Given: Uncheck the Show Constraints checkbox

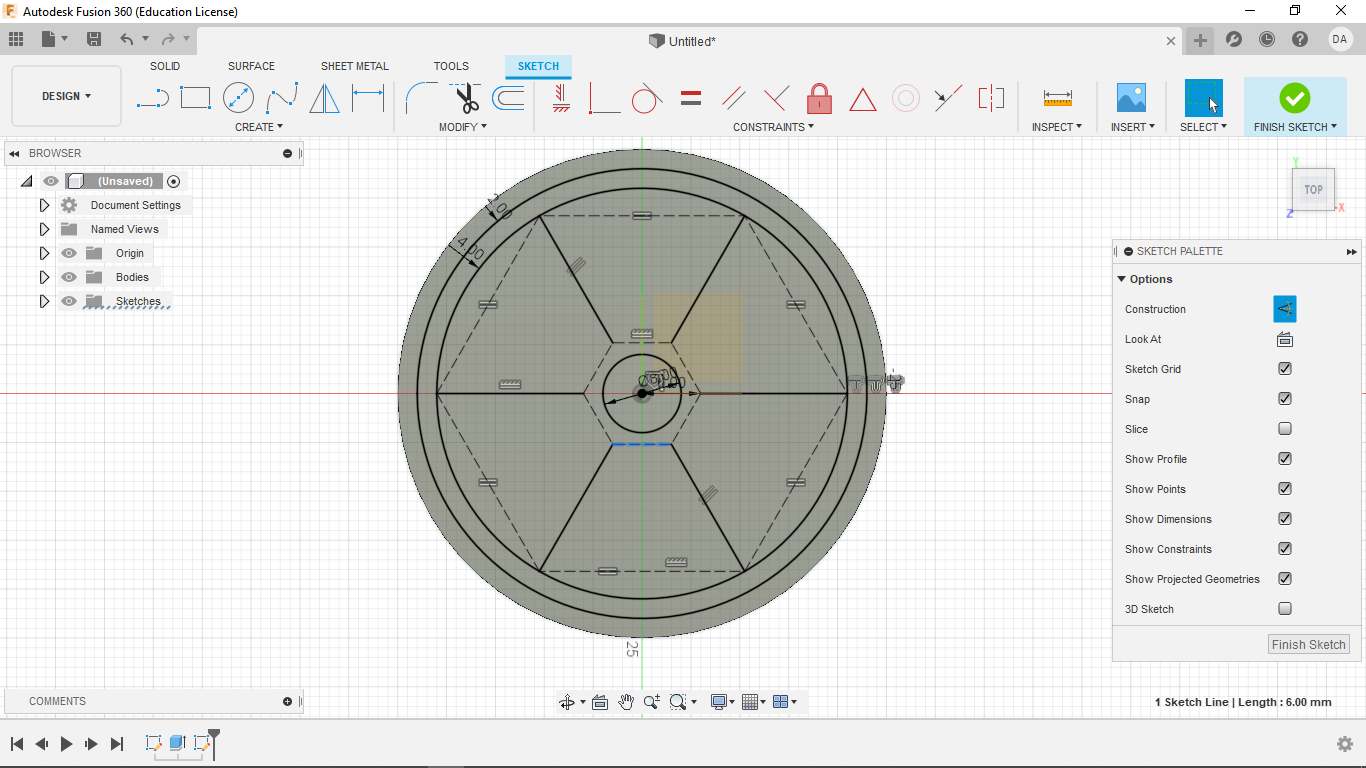Looking at the screenshot, I should click(x=1285, y=549).
